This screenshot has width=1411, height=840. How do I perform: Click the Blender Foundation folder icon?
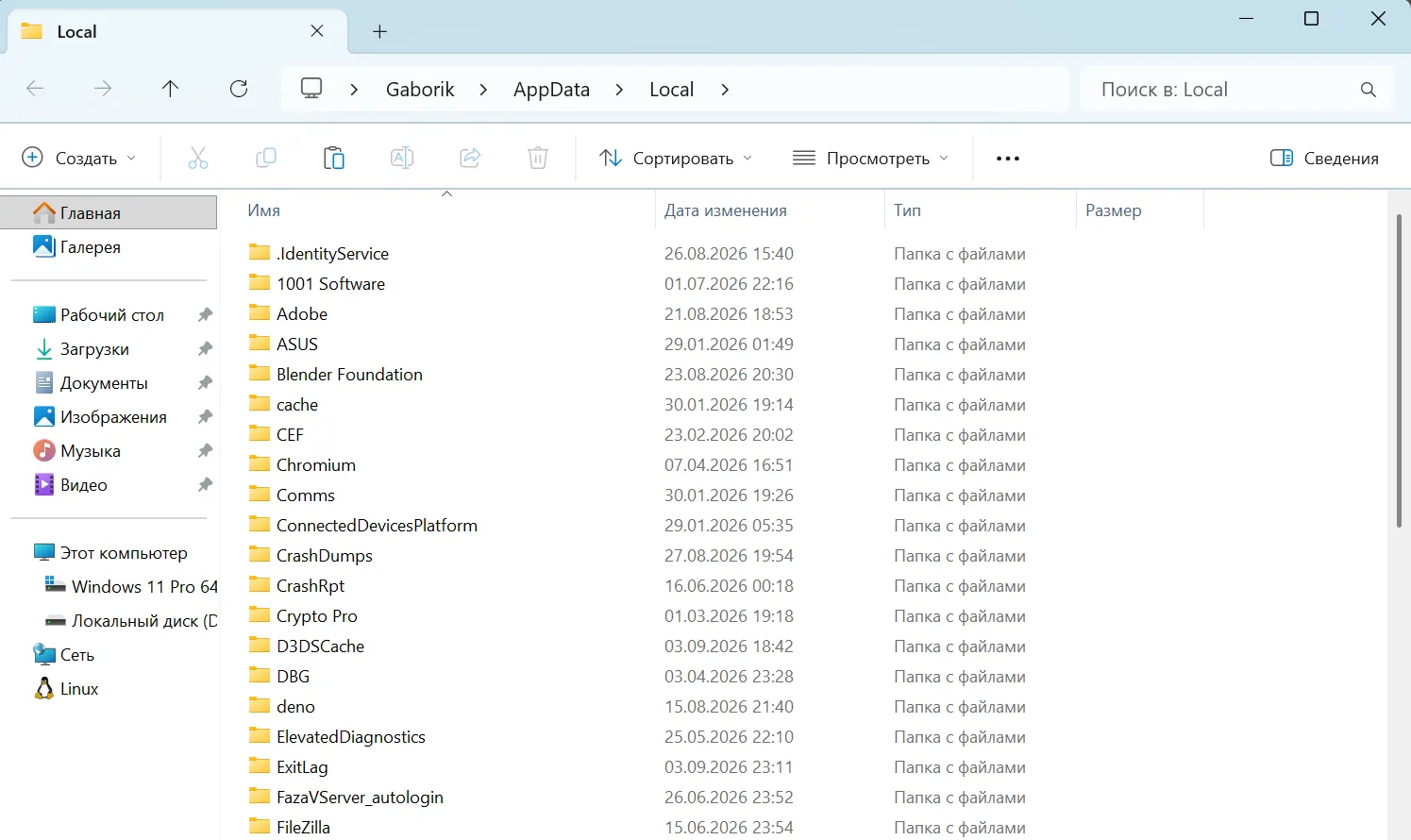(260, 374)
